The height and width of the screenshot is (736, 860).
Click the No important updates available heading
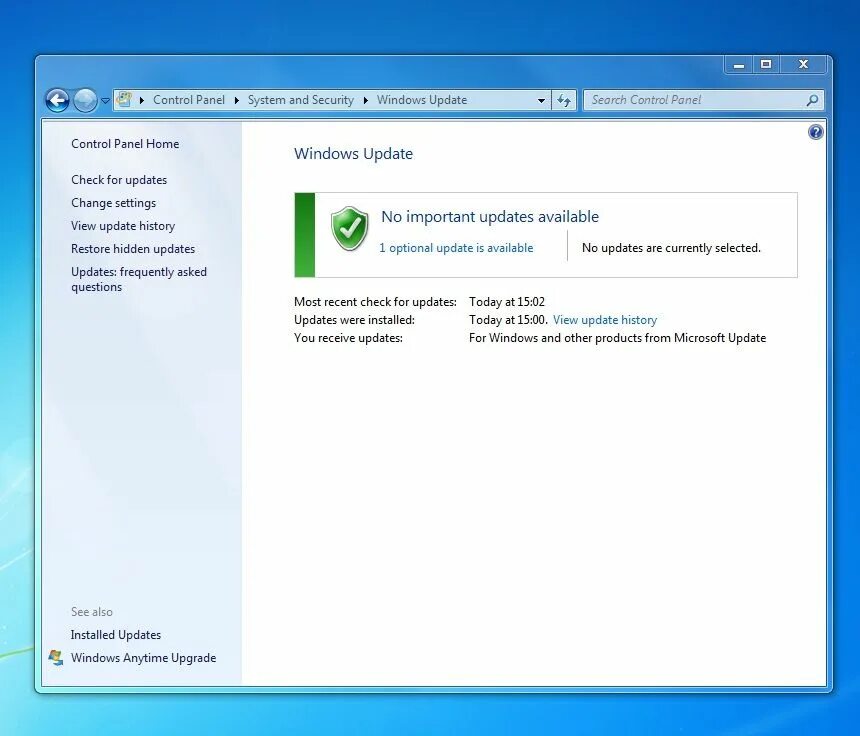(x=490, y=217)
